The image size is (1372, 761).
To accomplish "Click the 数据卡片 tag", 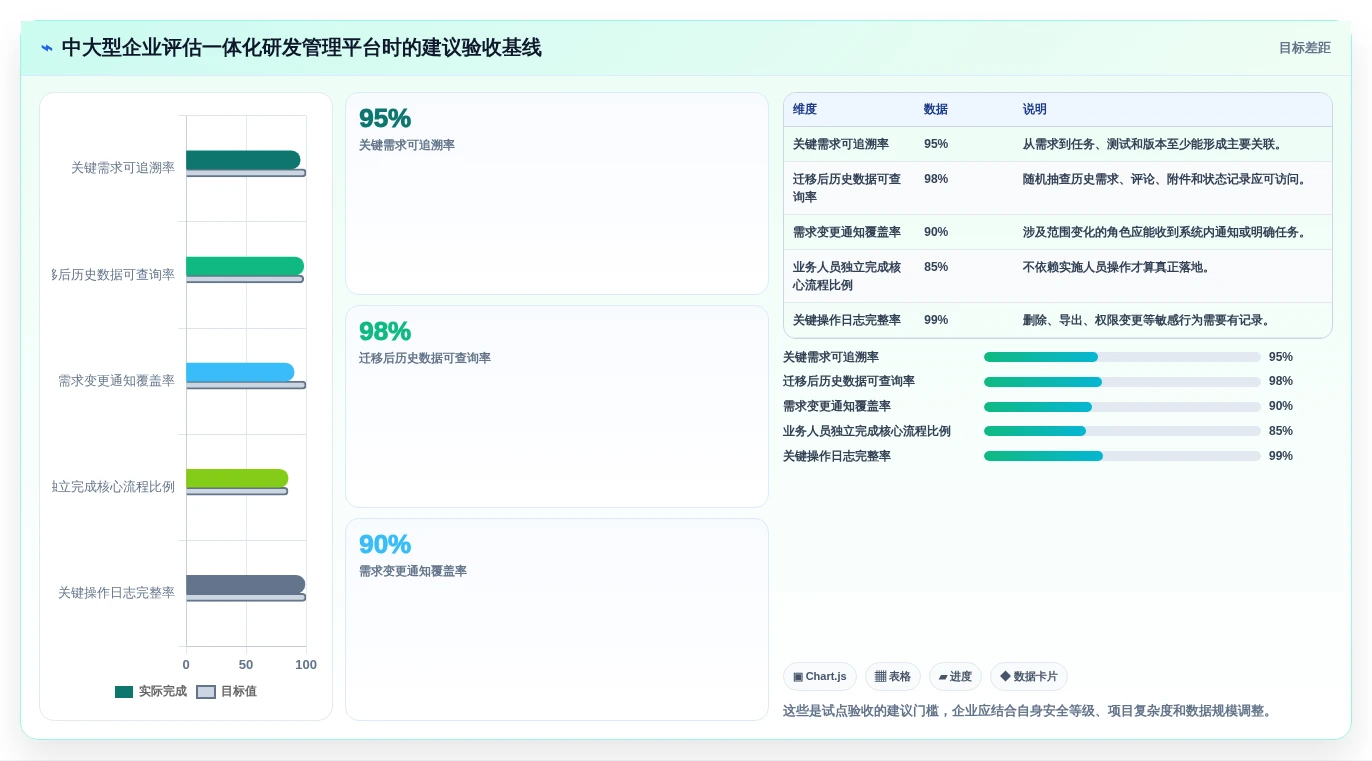I will point(1028,677).
